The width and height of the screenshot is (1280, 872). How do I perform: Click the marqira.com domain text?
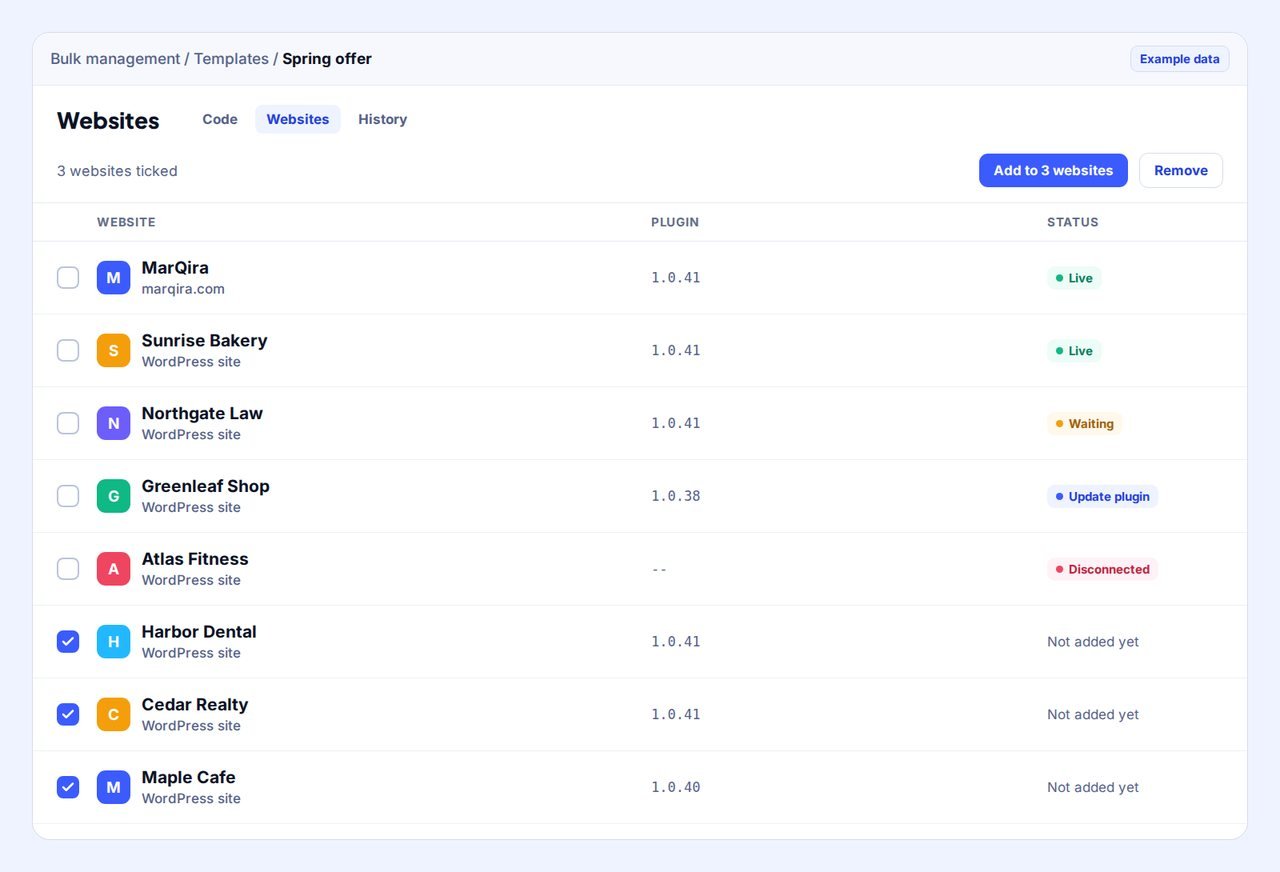(x=183, y=289)
